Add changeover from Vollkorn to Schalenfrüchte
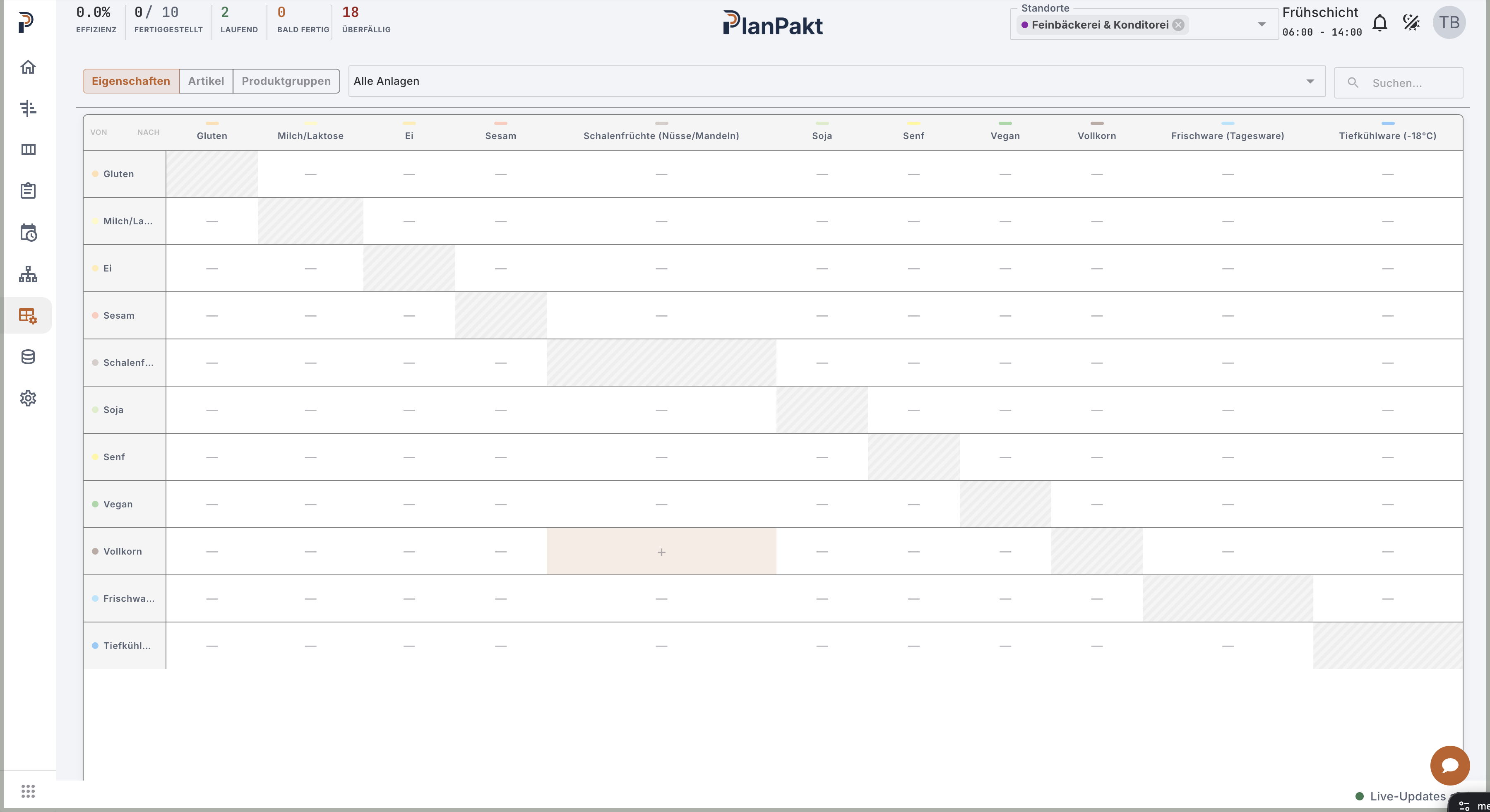The width and height of the screenshot is (1490, 812). (661, 552)
